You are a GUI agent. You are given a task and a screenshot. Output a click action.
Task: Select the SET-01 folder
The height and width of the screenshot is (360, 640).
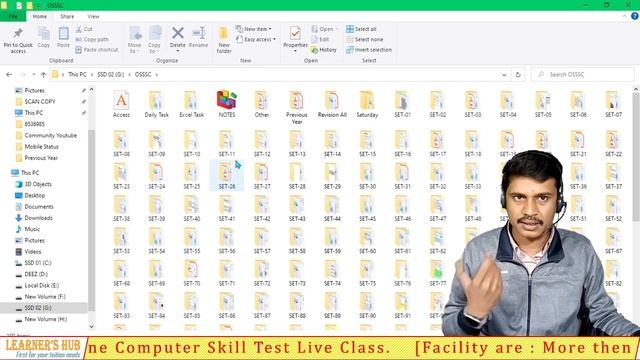pyautogui.click(x=402, y=104)
